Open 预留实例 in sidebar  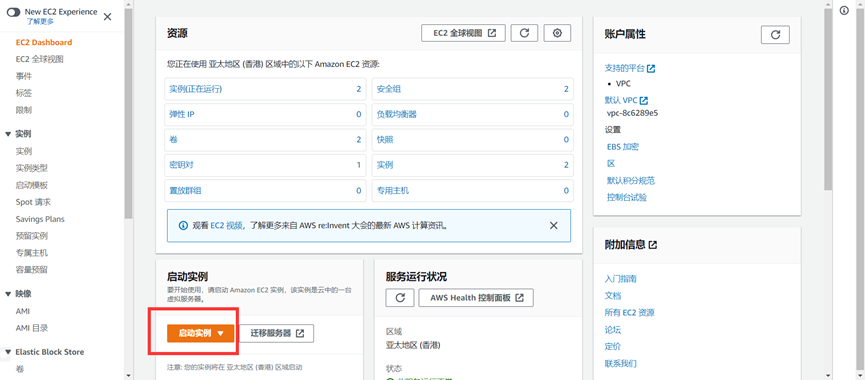pyautogui.click(x=31, y=236)
